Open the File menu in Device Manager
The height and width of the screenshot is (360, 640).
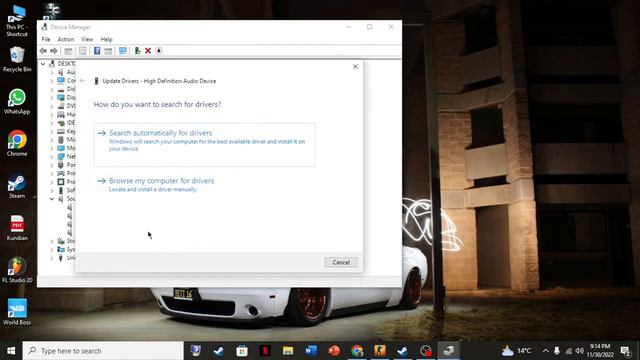pos(46,39)
